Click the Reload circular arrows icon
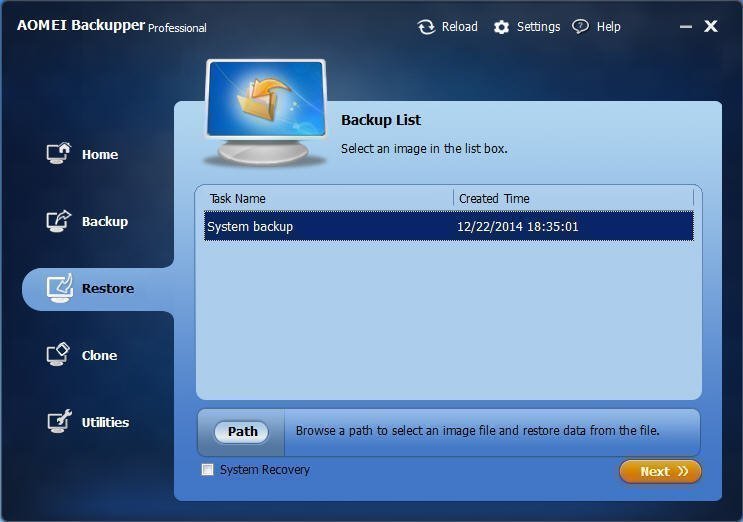Screen dimensions: 743x522 pos(426,27)
